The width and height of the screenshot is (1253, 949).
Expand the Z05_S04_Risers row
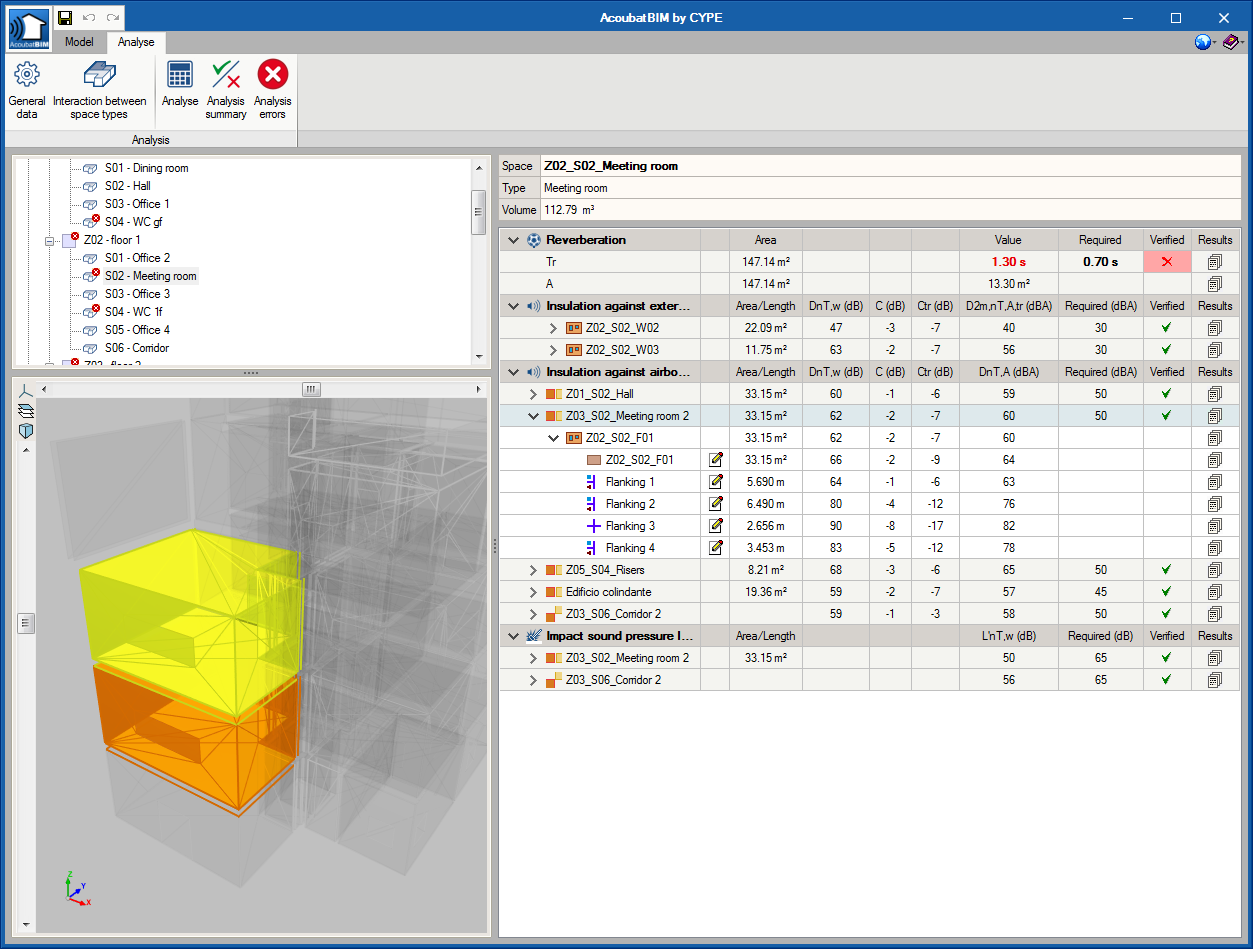[x=533, y=570]
